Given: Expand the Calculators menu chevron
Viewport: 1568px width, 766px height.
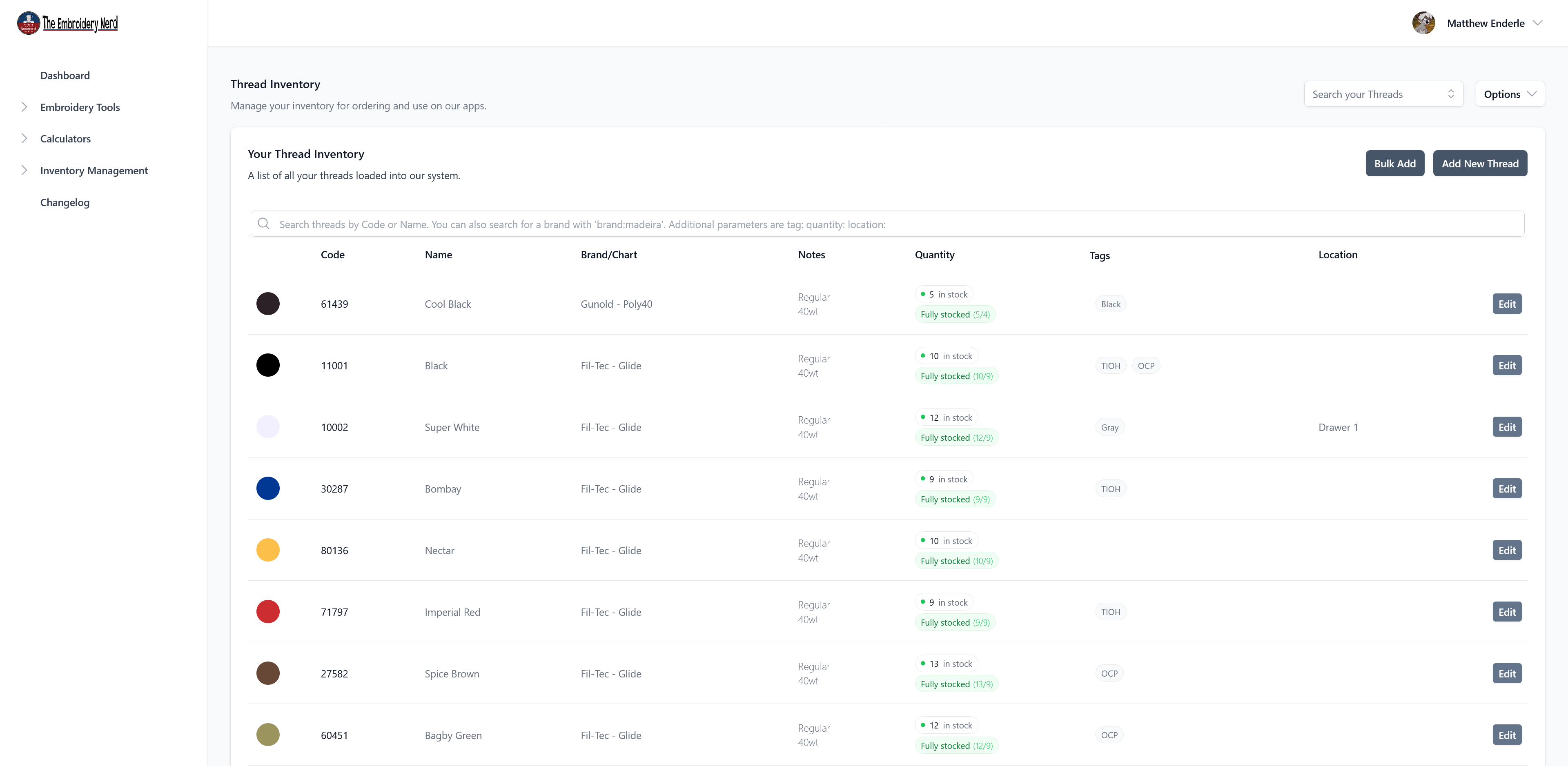Looking at the screenshot, I should pyautogui.click(x=24, y=139).
